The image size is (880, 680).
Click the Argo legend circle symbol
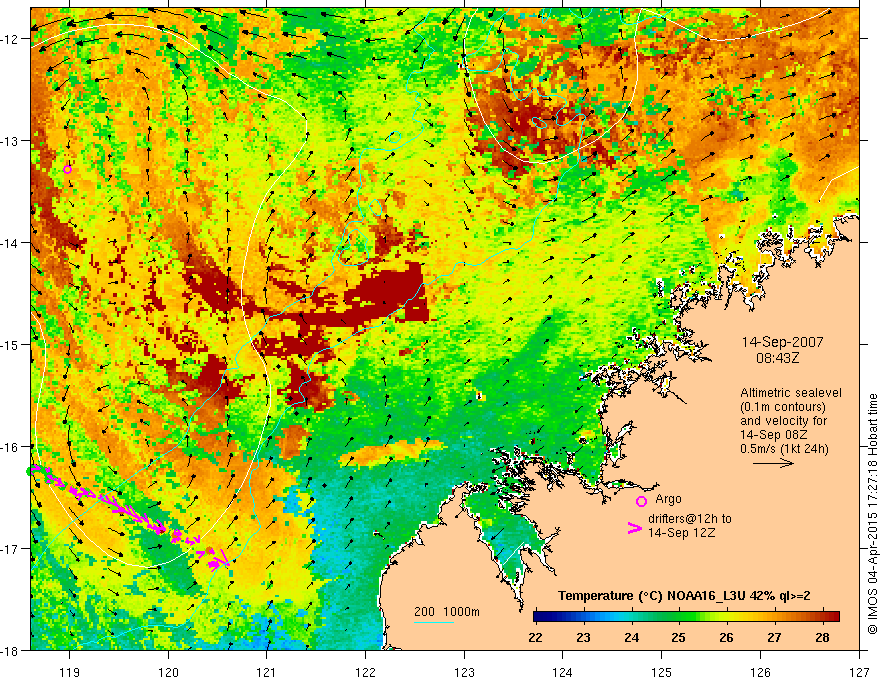click(x=641, y=501)
